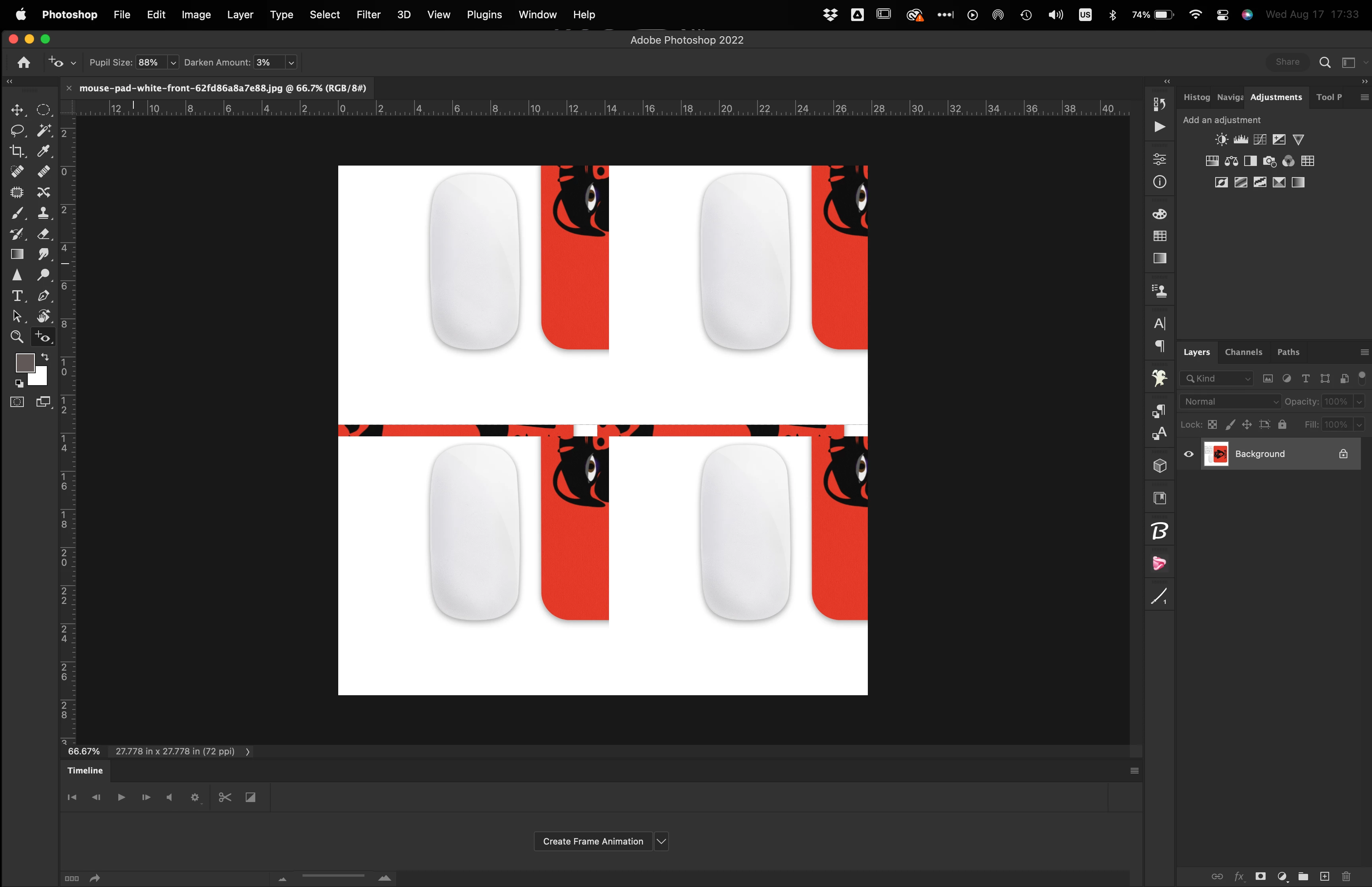This screenshot has width=1372, height=887.
Task: Toggle Quick Mask mode
Action: (17, 401)
